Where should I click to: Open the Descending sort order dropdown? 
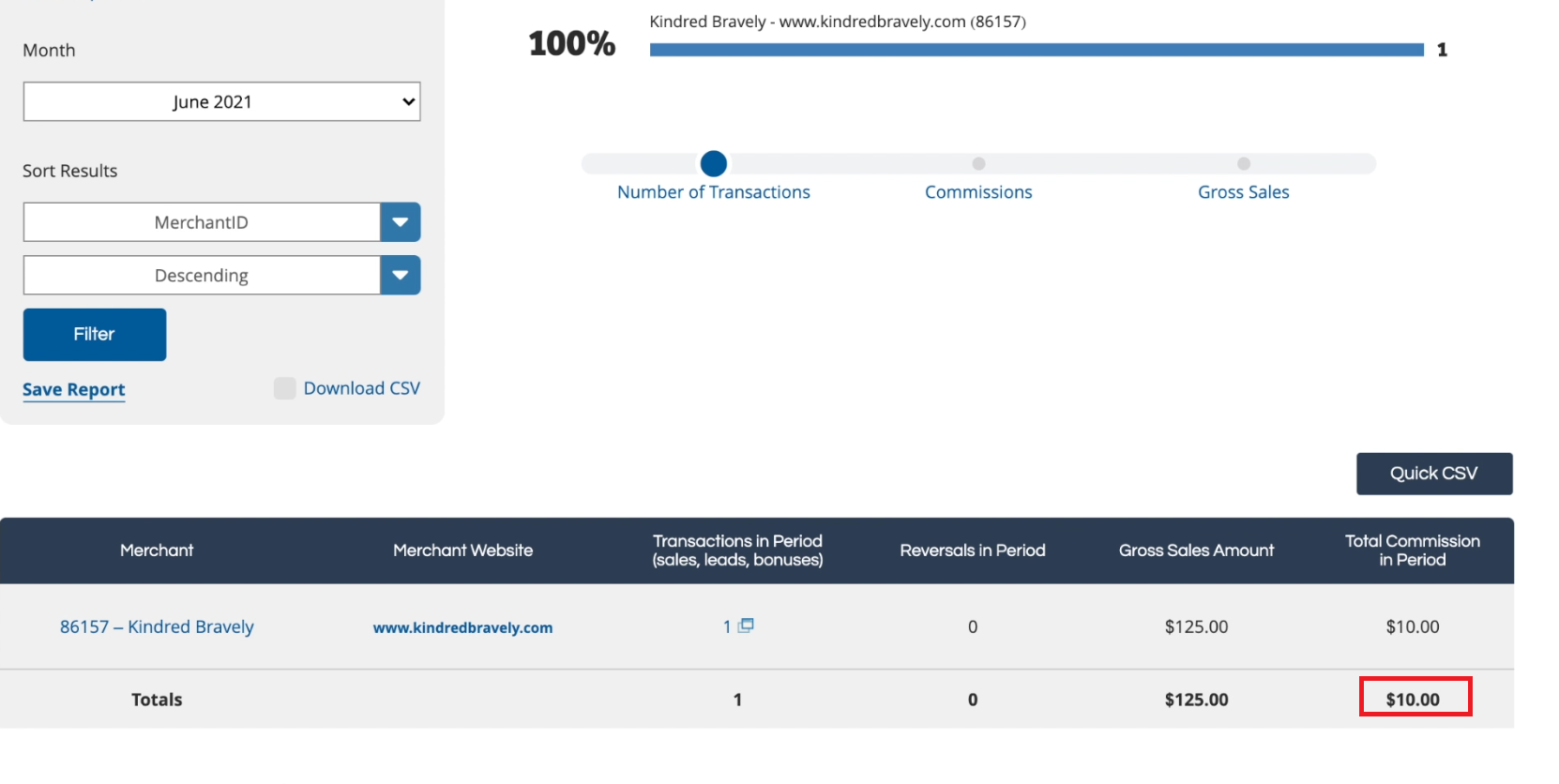[x=202, y=275]
